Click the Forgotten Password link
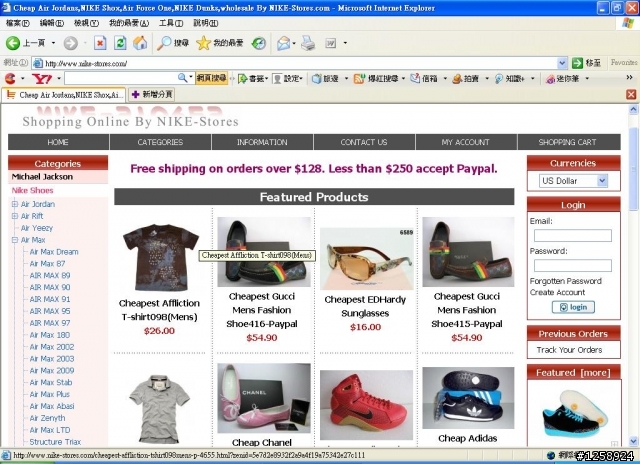 click(565, 281)
